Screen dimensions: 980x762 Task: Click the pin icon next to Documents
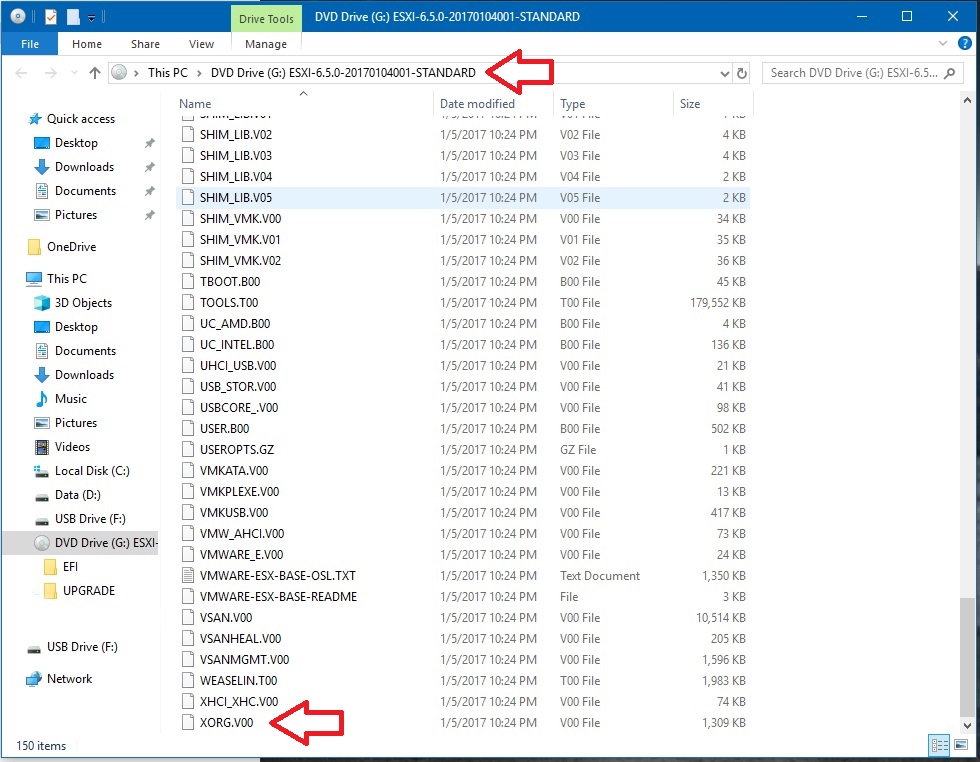coord(149,191)
